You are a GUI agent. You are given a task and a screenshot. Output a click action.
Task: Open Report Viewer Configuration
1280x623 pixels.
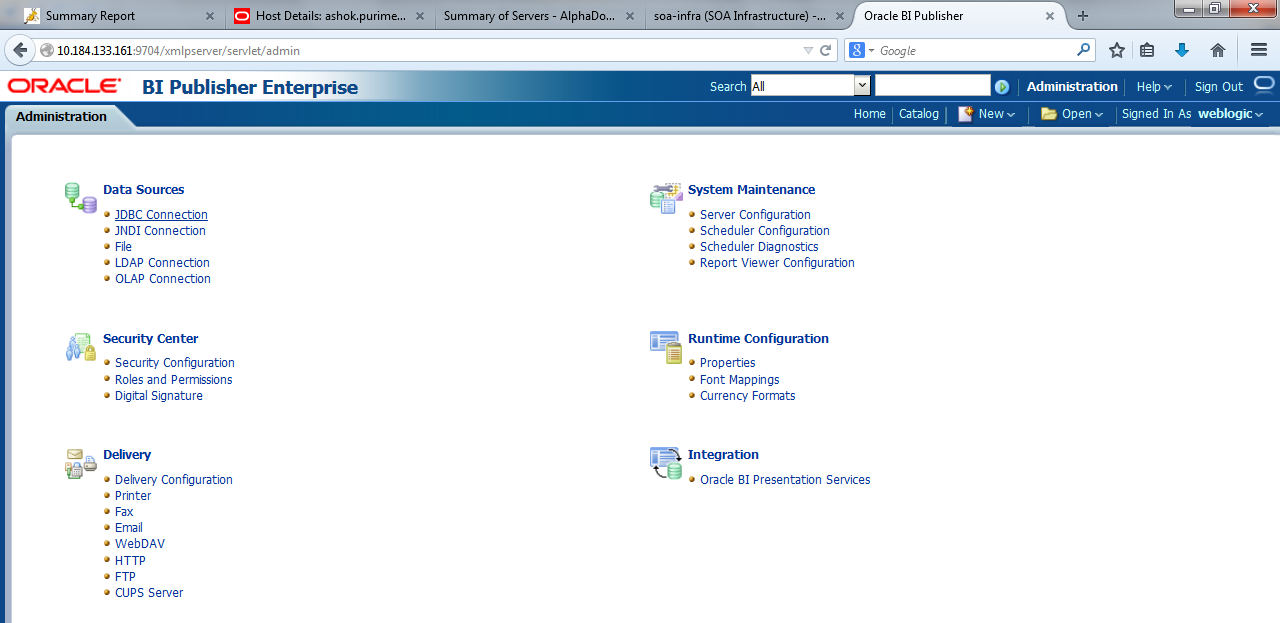click(777, 263)
